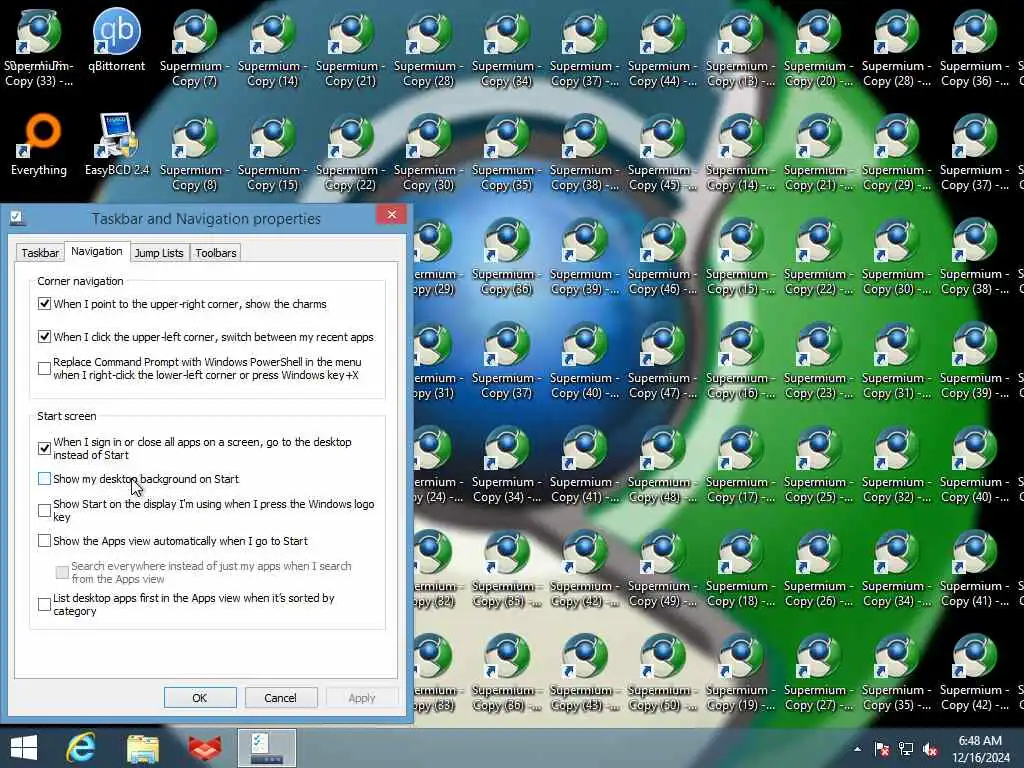Select the Supermium - Copy (46) desktop icon
This screenshot has width=1024, height=768.
tap(662, 257)
